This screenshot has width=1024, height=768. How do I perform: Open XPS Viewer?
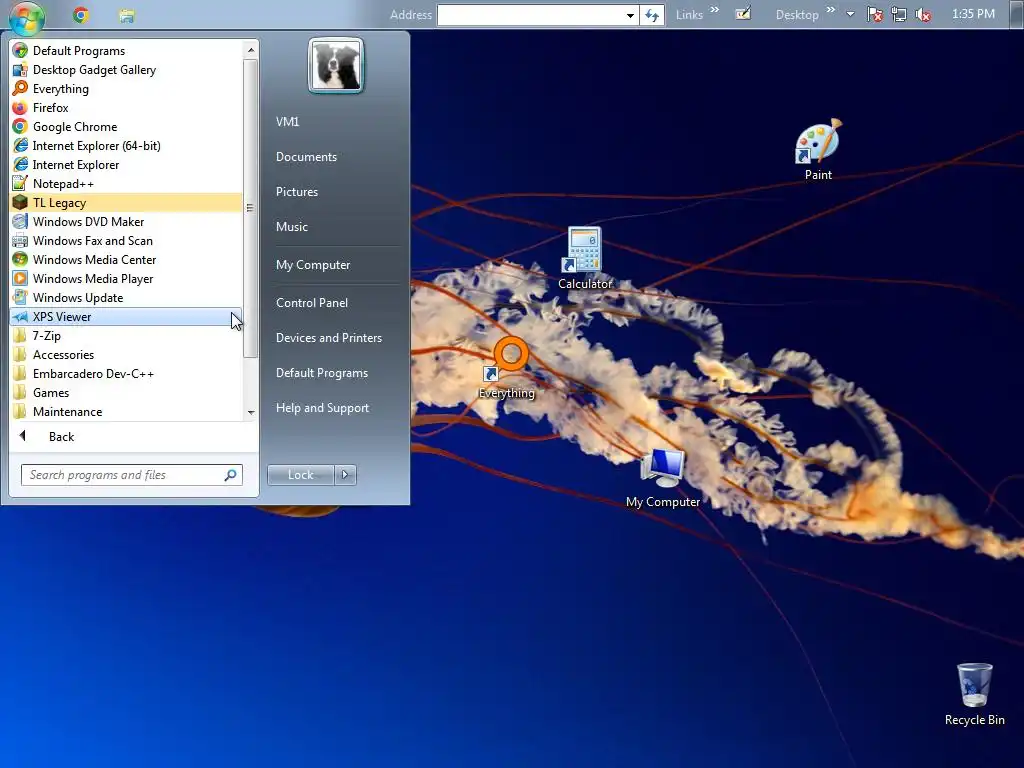pos(126,317)
